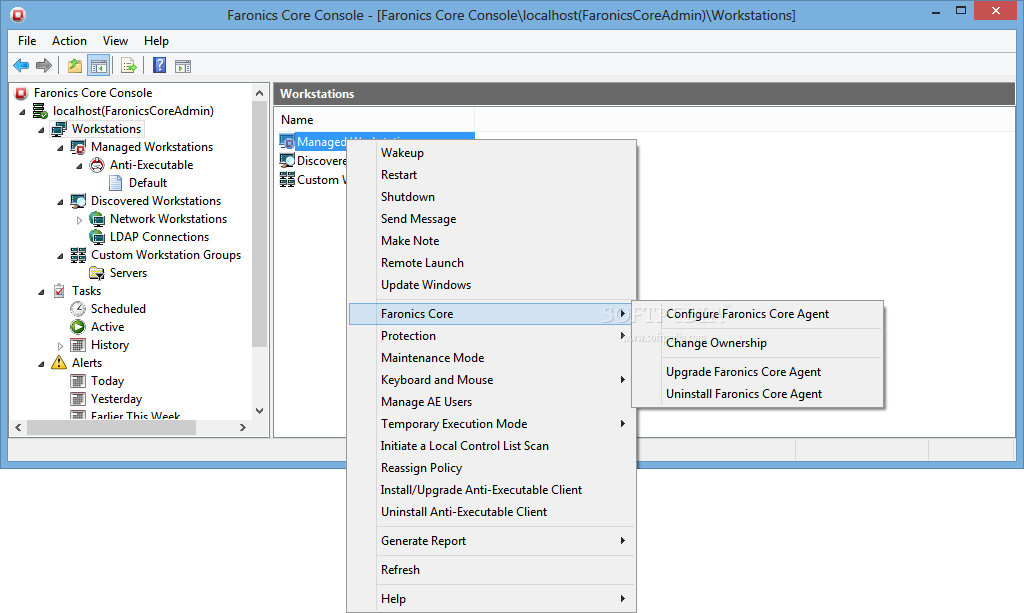1024x613 pixels.
Task: Click the Tasks clipboard icon
Action: tap(59, 291)
